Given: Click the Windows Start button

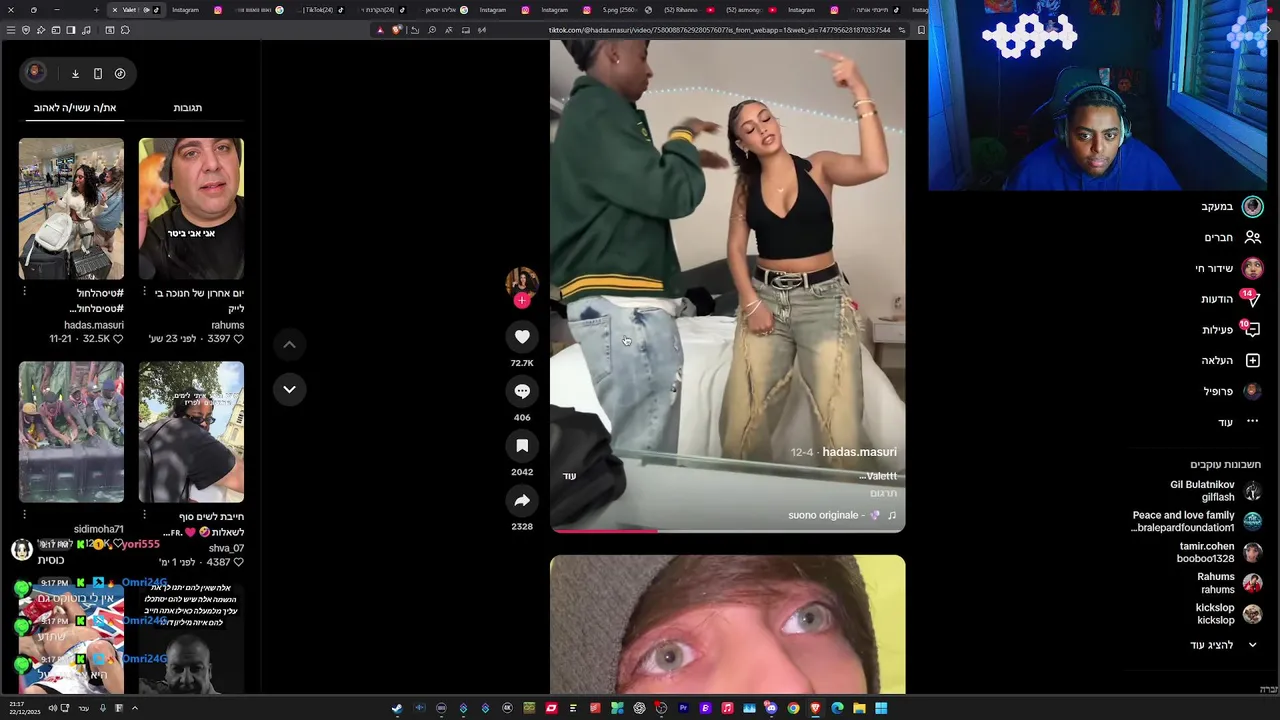Looking at the screenshot, I should coord(881,708).
